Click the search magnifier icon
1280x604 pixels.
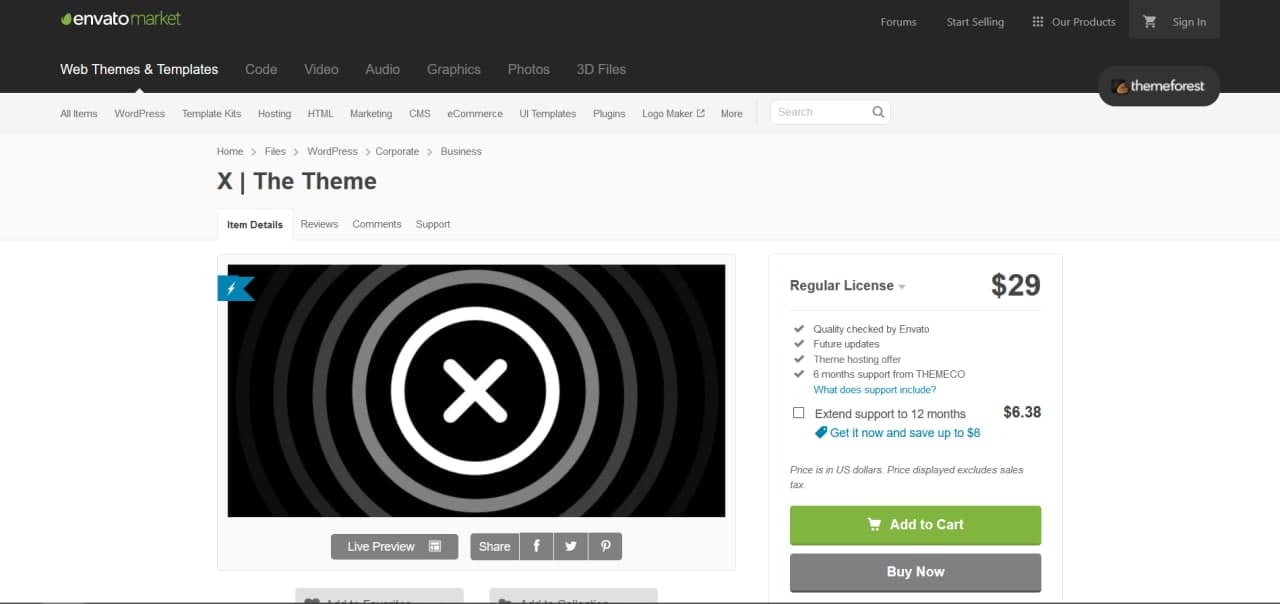(878, 112)
